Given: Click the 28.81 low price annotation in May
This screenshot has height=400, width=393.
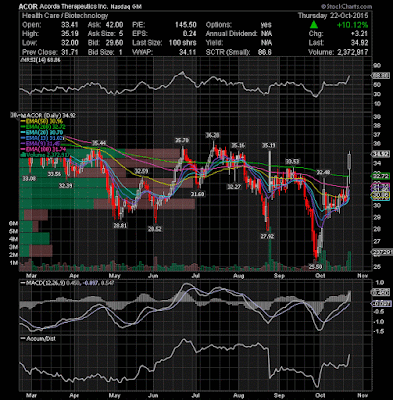Looking at the screenshot, I should 120,226.
